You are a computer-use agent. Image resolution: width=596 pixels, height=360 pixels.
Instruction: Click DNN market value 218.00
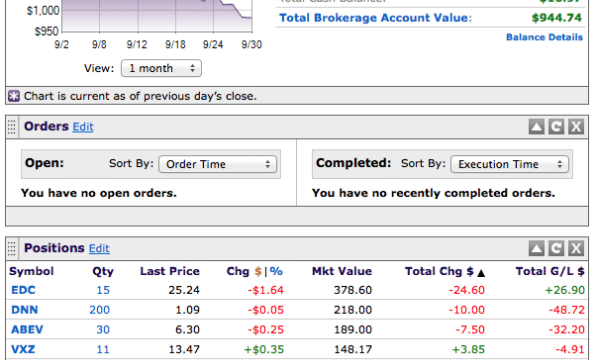pyautogui.click(x=353, y=310)
